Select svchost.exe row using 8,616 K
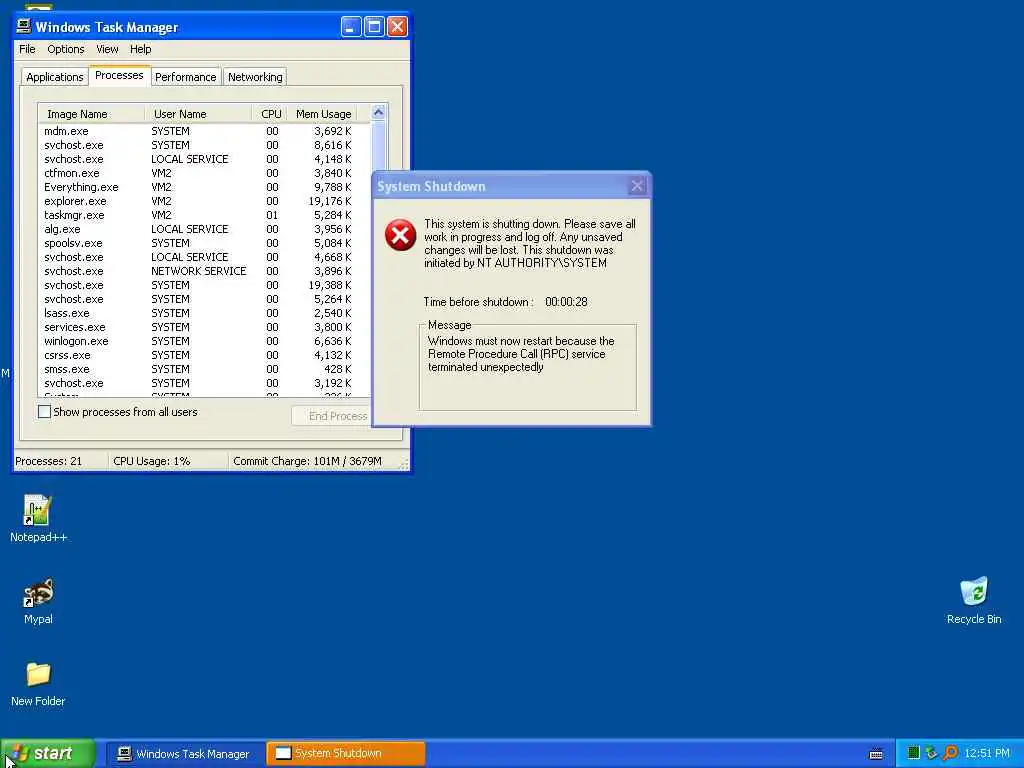The width and height of the screenshot is (1024, 768). pyautogui.click(x=204, y=145)
